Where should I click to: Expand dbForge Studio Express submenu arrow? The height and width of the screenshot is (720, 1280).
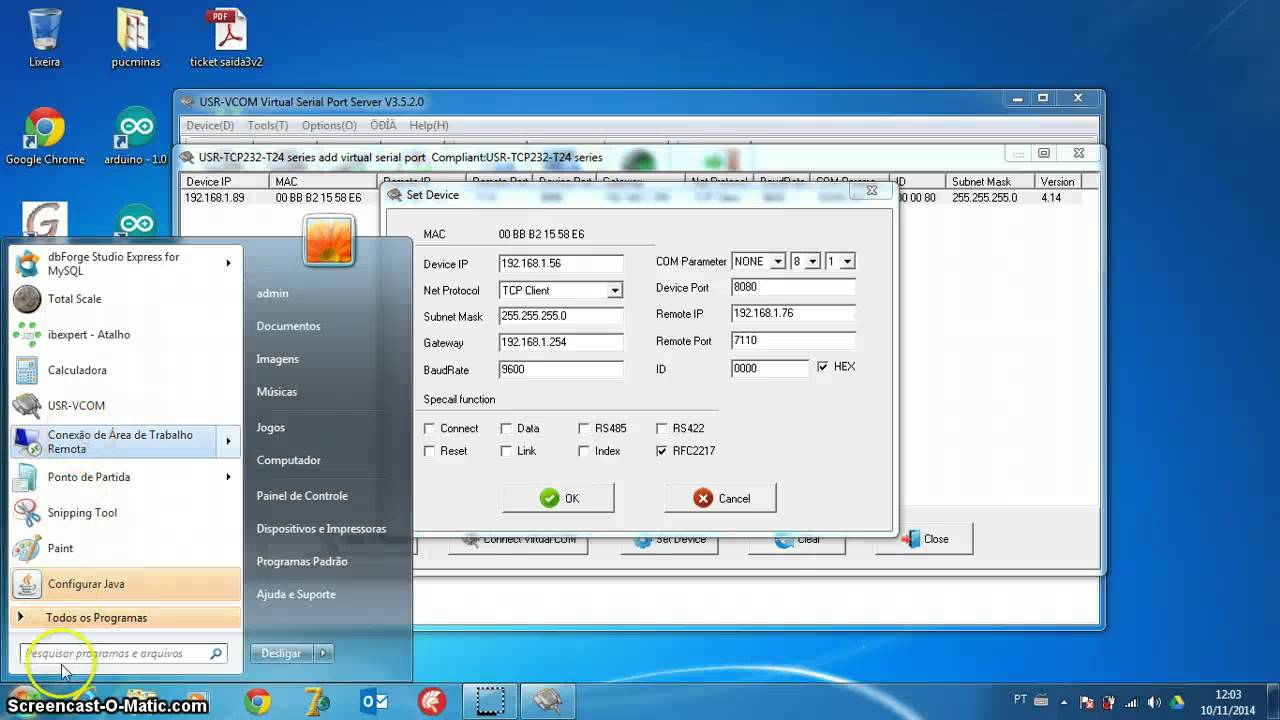click(228, 263)
